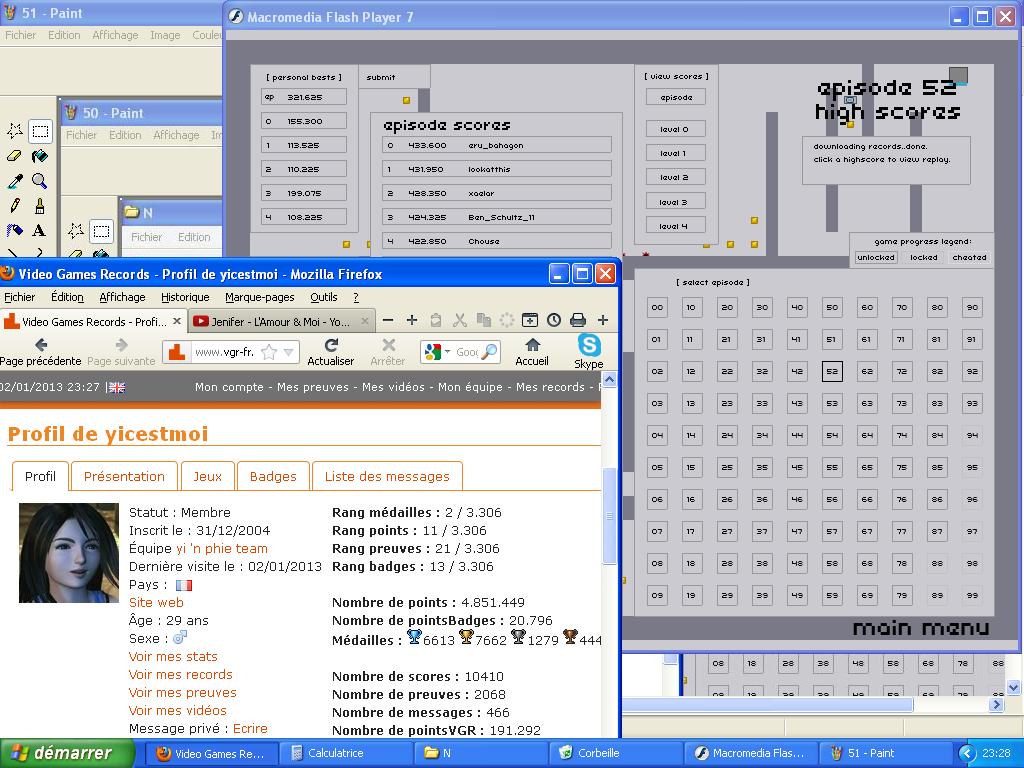Select the Pipette color picker tool in Paint
The height and width of the screenshot is (768, 1024).
[15, 181]
